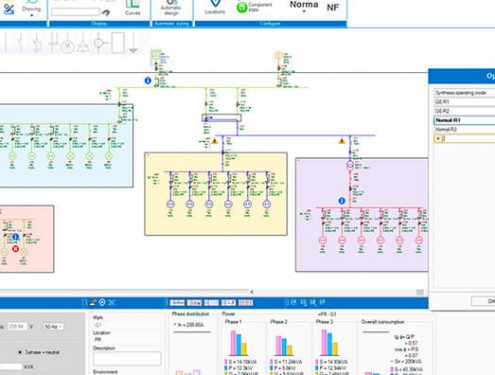Open the Curves display tool
The height and width of the screenshot is (375, 495).
coord(132,7)
